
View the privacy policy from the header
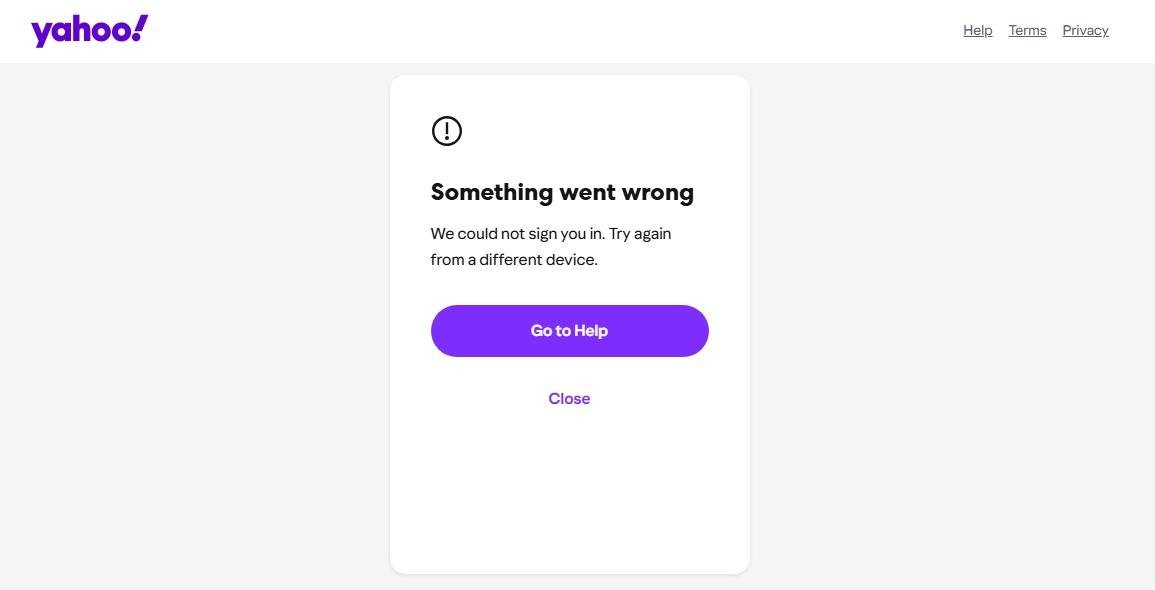coord(1085,31)
